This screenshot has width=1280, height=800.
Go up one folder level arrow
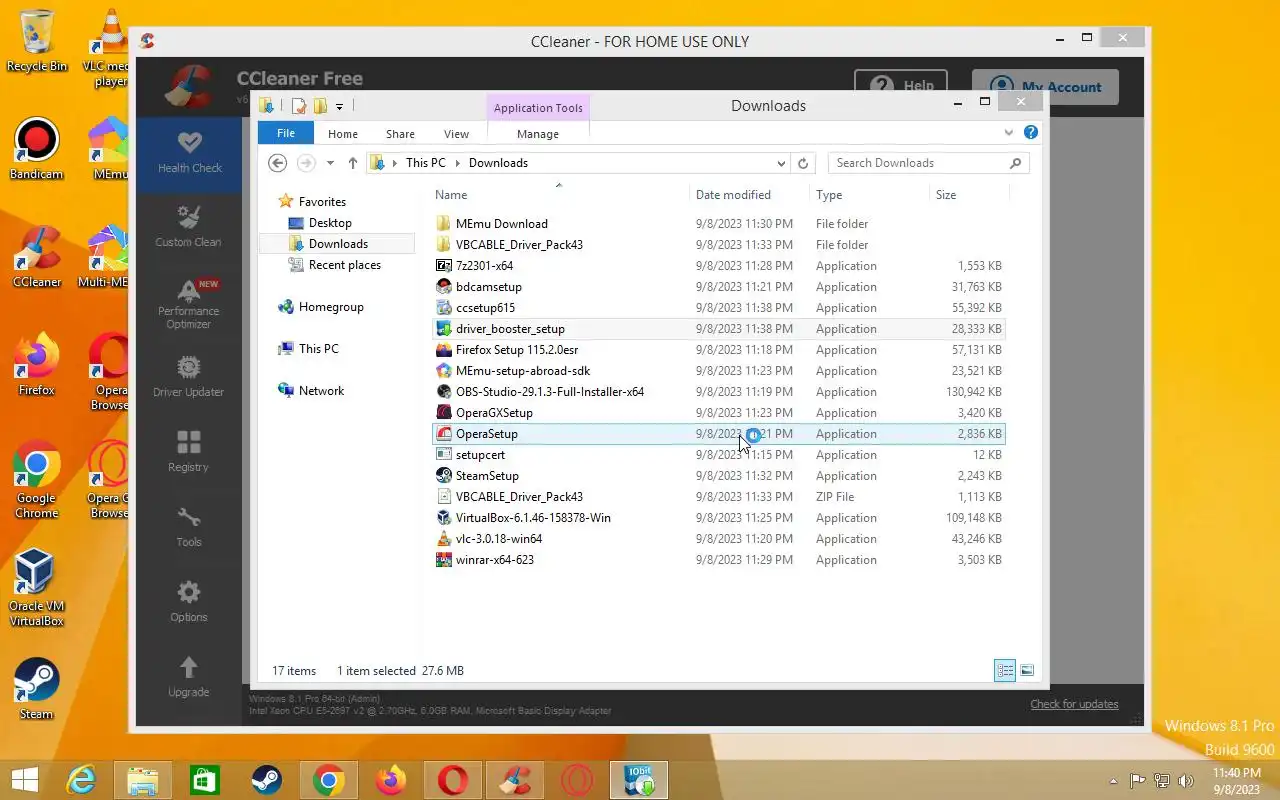coord(353,163)
